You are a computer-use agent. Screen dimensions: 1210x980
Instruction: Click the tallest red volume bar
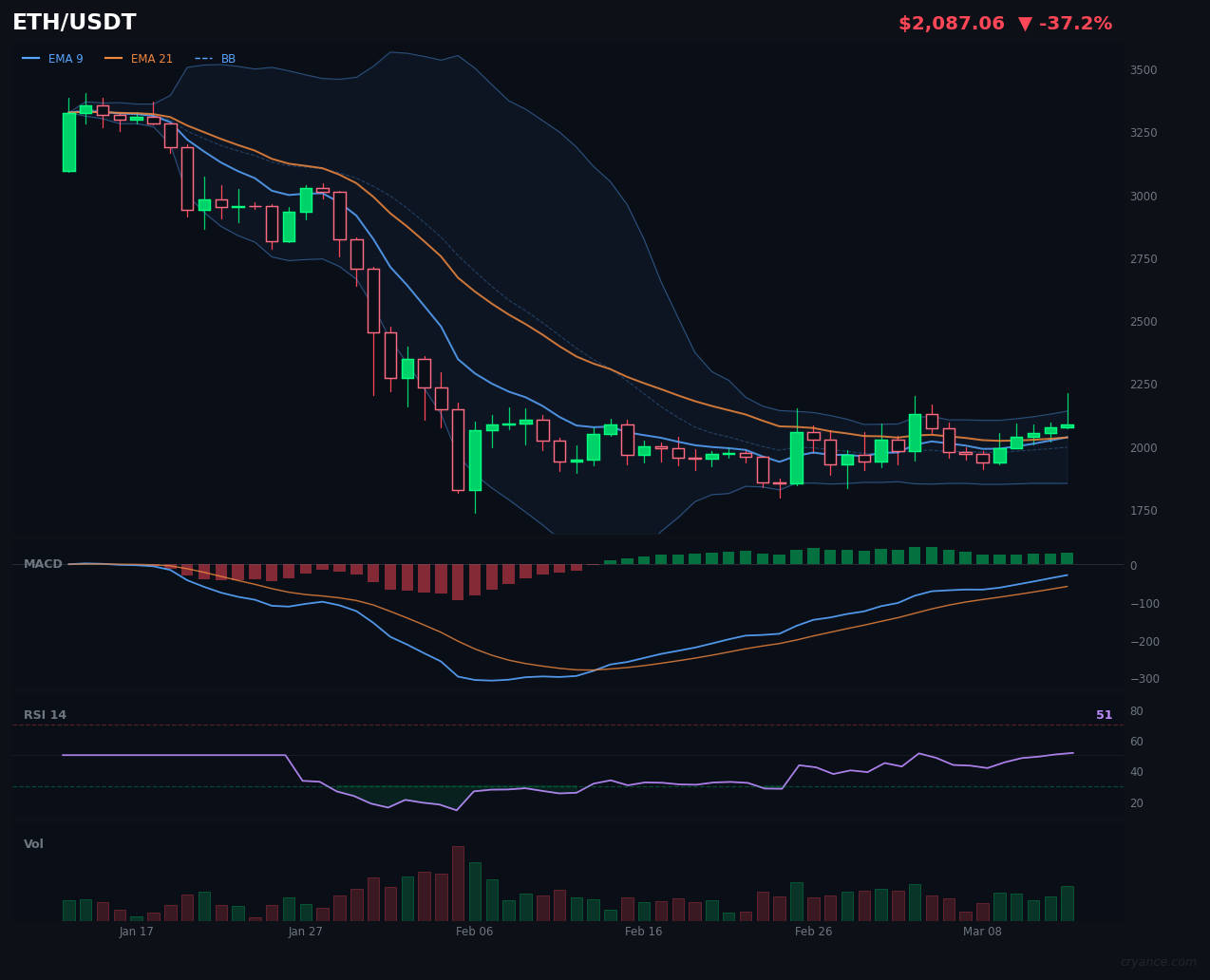[458, 883]
